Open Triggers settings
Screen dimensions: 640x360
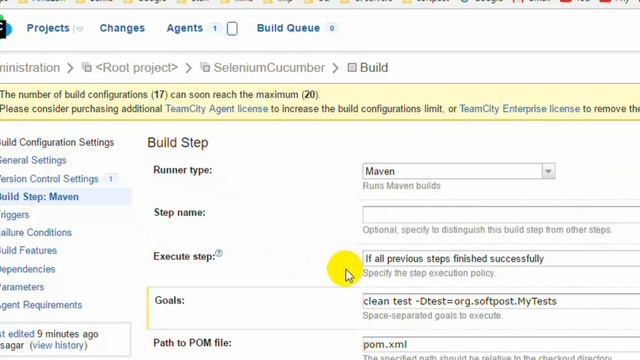(14, 215)
